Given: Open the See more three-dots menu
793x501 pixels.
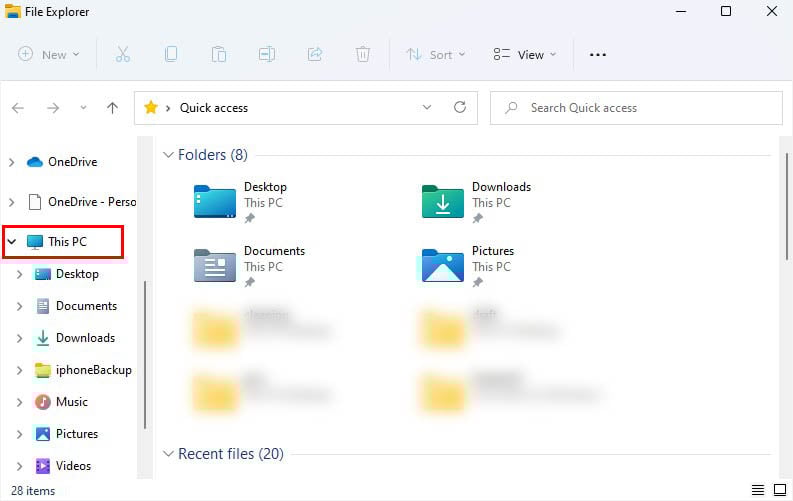Looking at the screenshot, I should 598,55.
